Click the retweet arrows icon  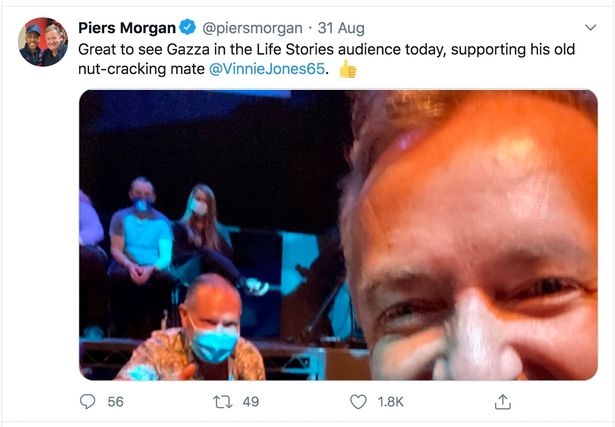pyautogui.click(x=223, y=402)
